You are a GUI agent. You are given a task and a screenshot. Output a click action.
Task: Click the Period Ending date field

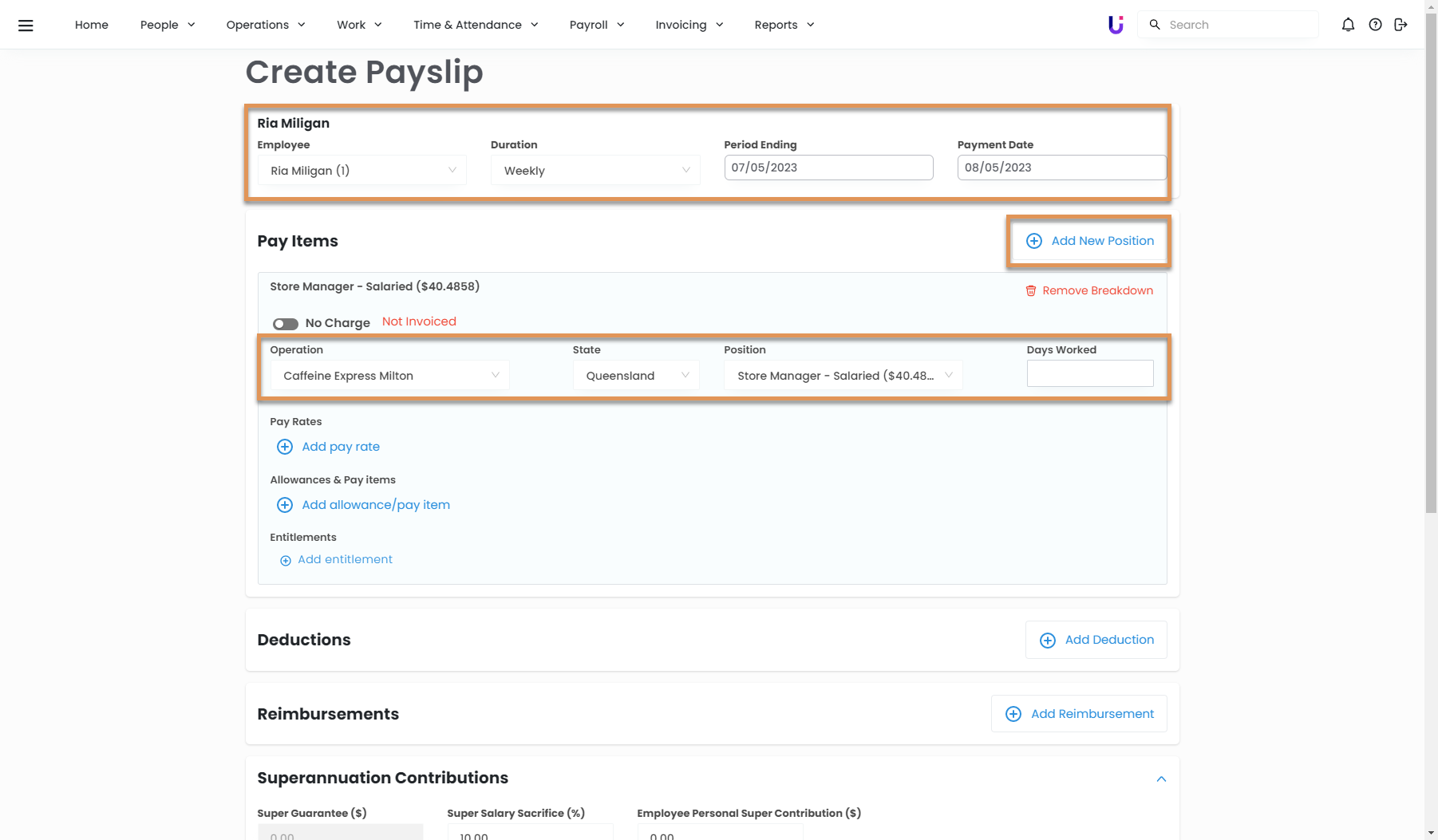[828, 168]
